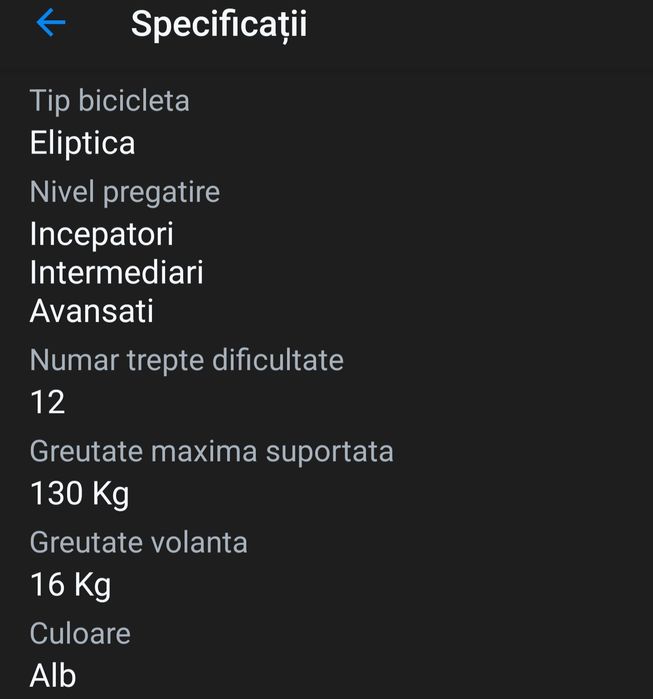Click the empty header bar area
Viewport: 653px width, 699px height.
click(480, 24)
